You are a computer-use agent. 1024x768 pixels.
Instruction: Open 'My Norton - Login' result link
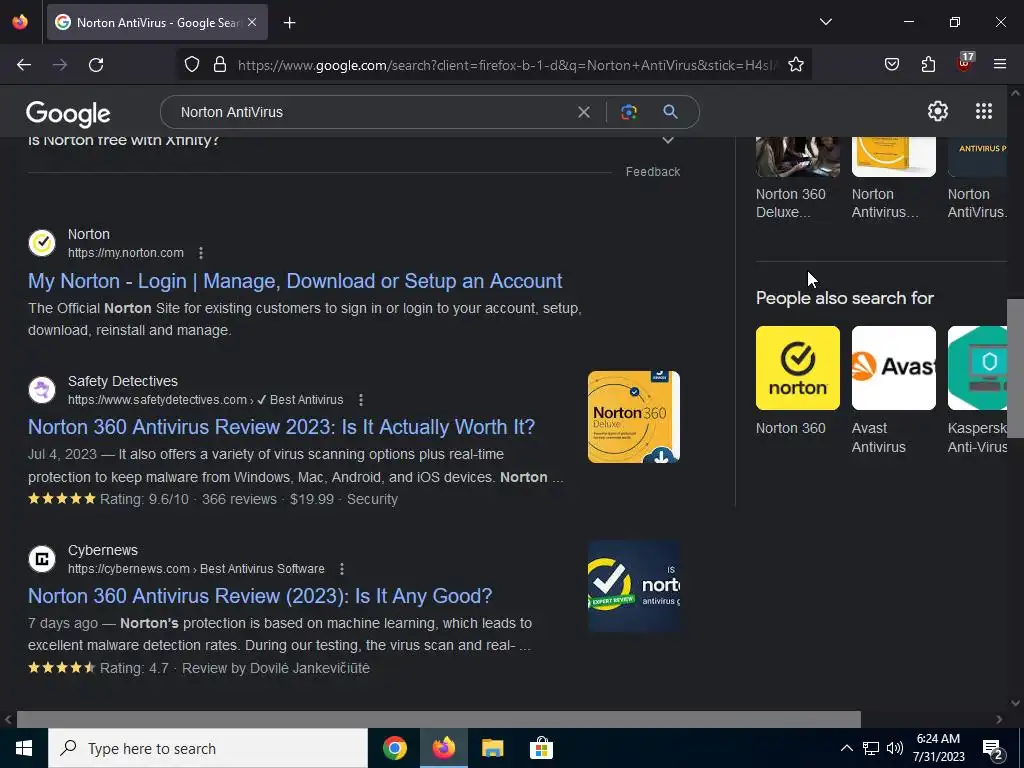(x=295, y=281)
